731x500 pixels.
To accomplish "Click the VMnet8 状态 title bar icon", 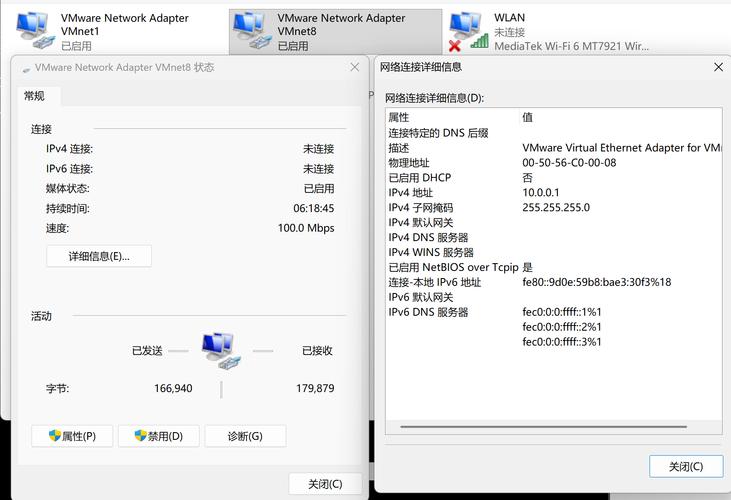I will click(x=26, y=68).
